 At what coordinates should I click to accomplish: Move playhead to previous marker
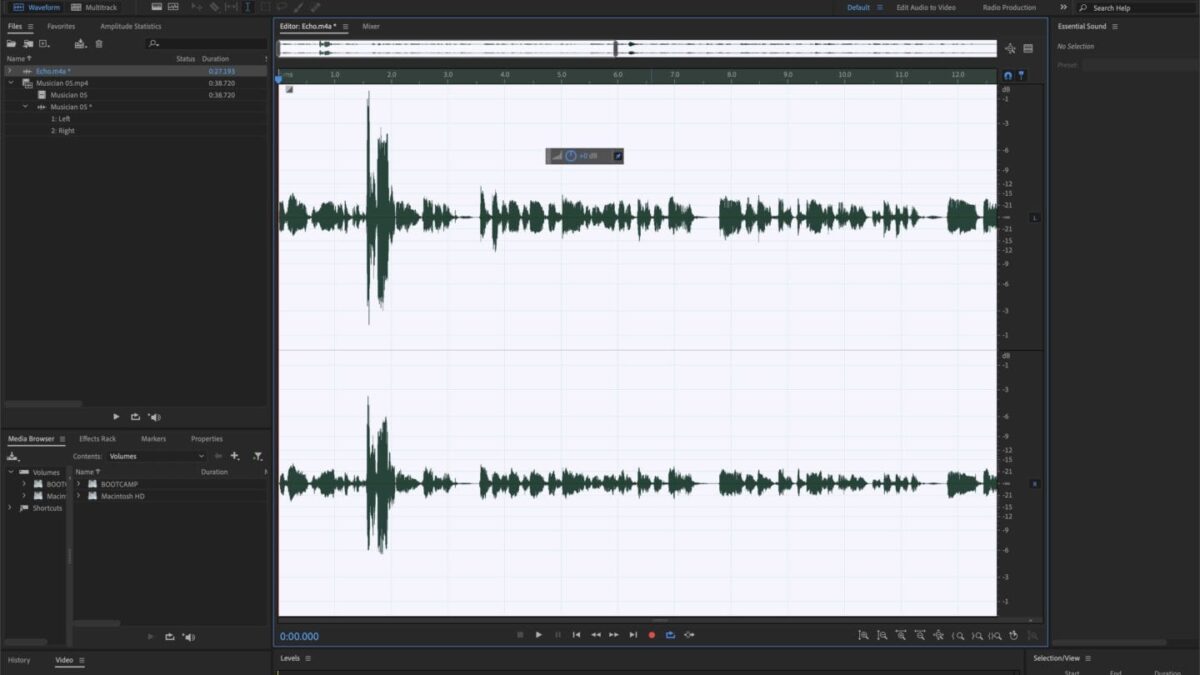point(576,635)
